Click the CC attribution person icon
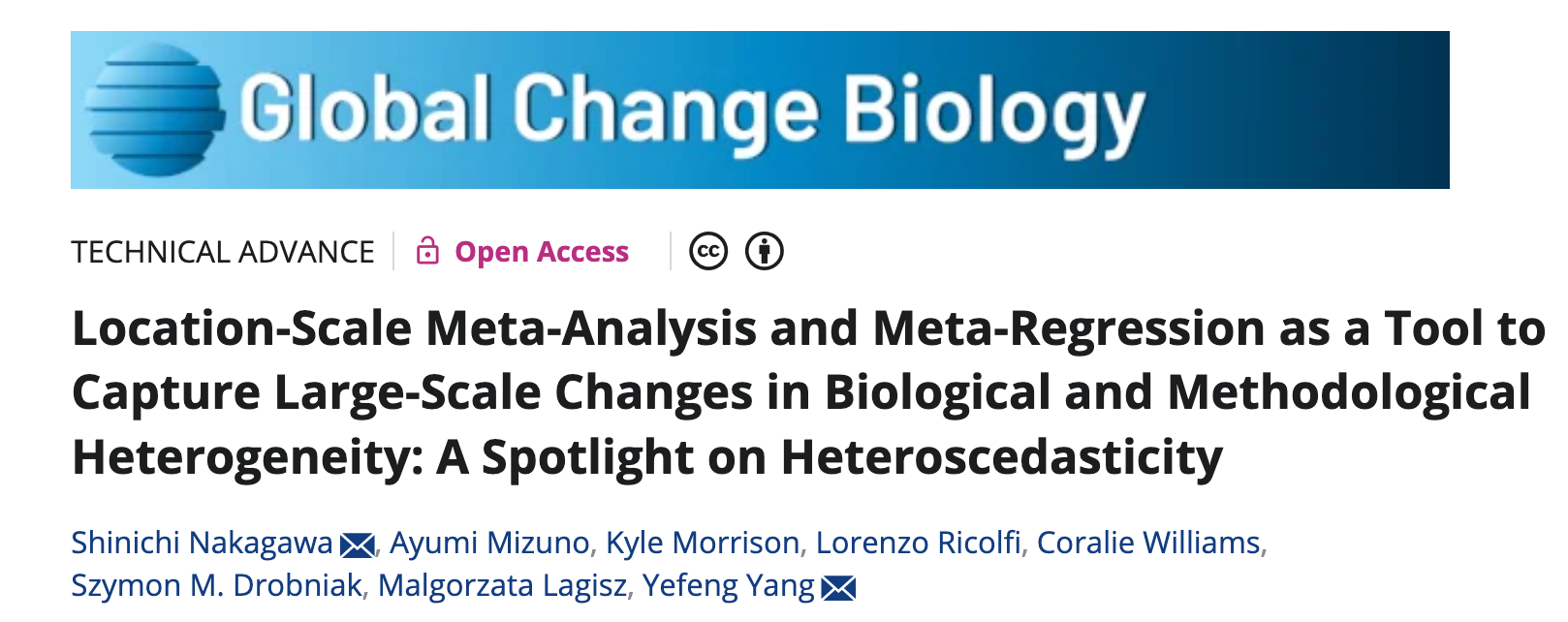The width and height of the screenshot is (1568, 622). (764, 252)
